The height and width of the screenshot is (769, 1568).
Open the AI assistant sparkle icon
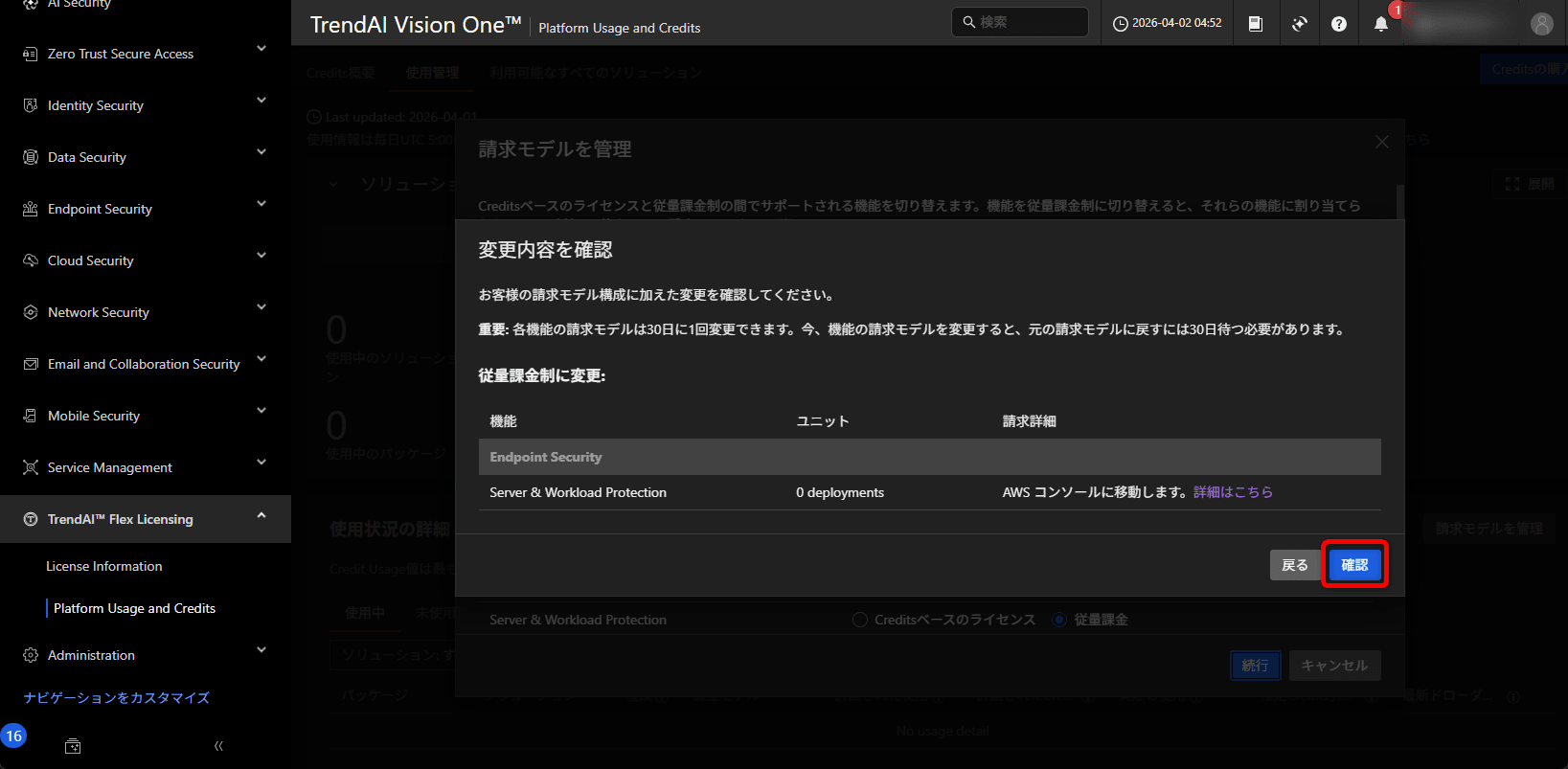[x=1299, y=24]
